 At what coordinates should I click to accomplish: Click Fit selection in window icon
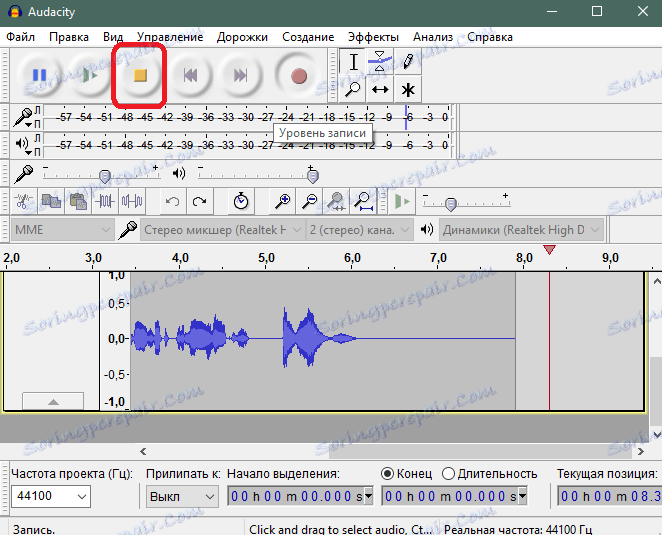(x=336, y=201)
